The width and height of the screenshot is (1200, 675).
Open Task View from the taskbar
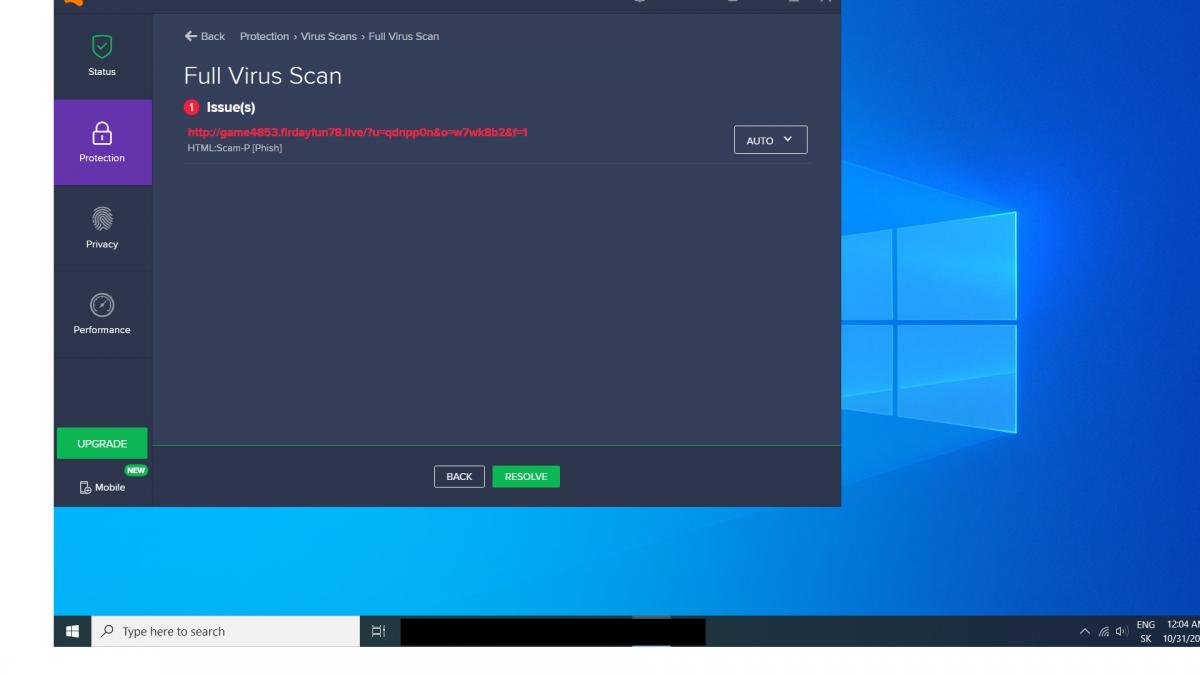(378, 631)
